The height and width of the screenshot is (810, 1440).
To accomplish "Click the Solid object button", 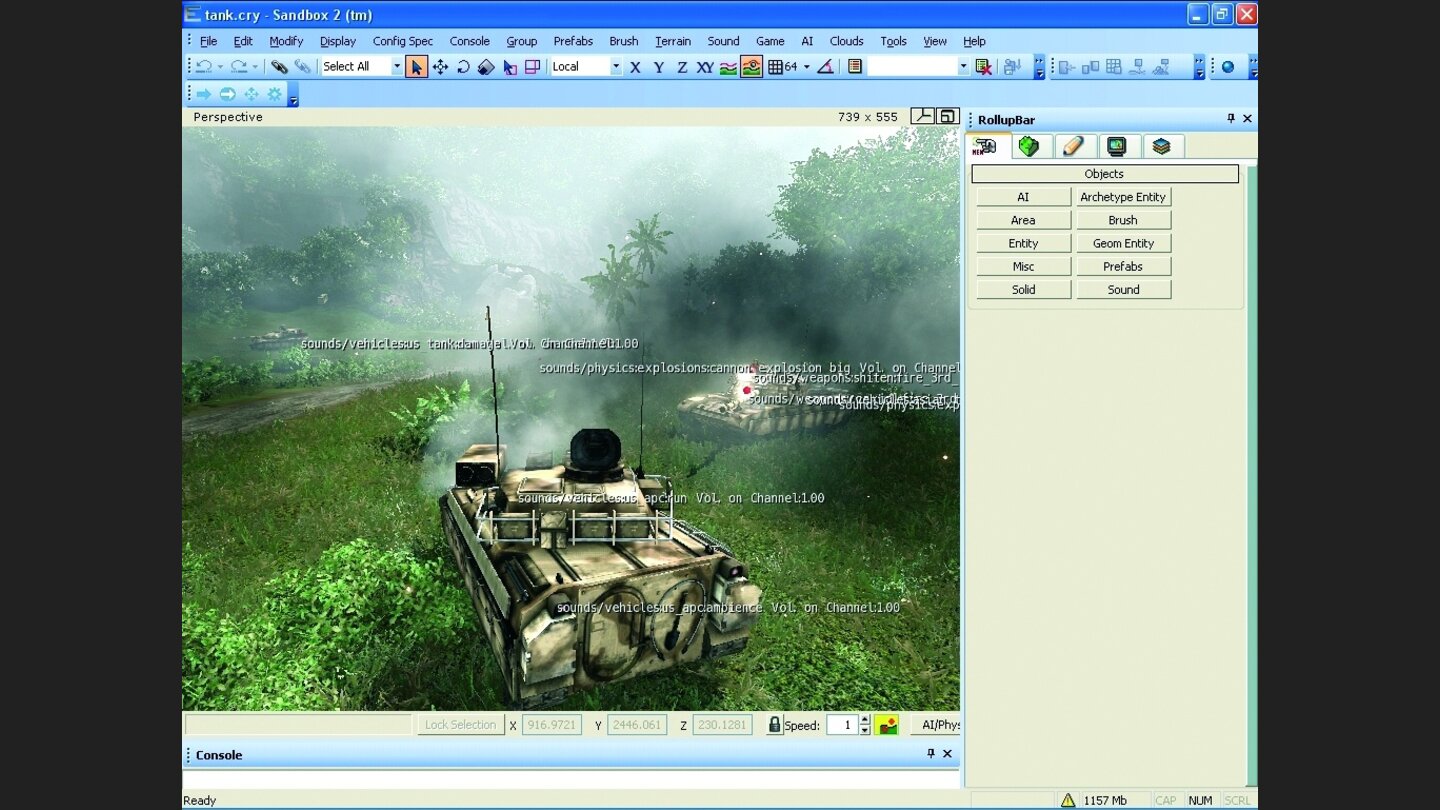I will [1023, 289].
